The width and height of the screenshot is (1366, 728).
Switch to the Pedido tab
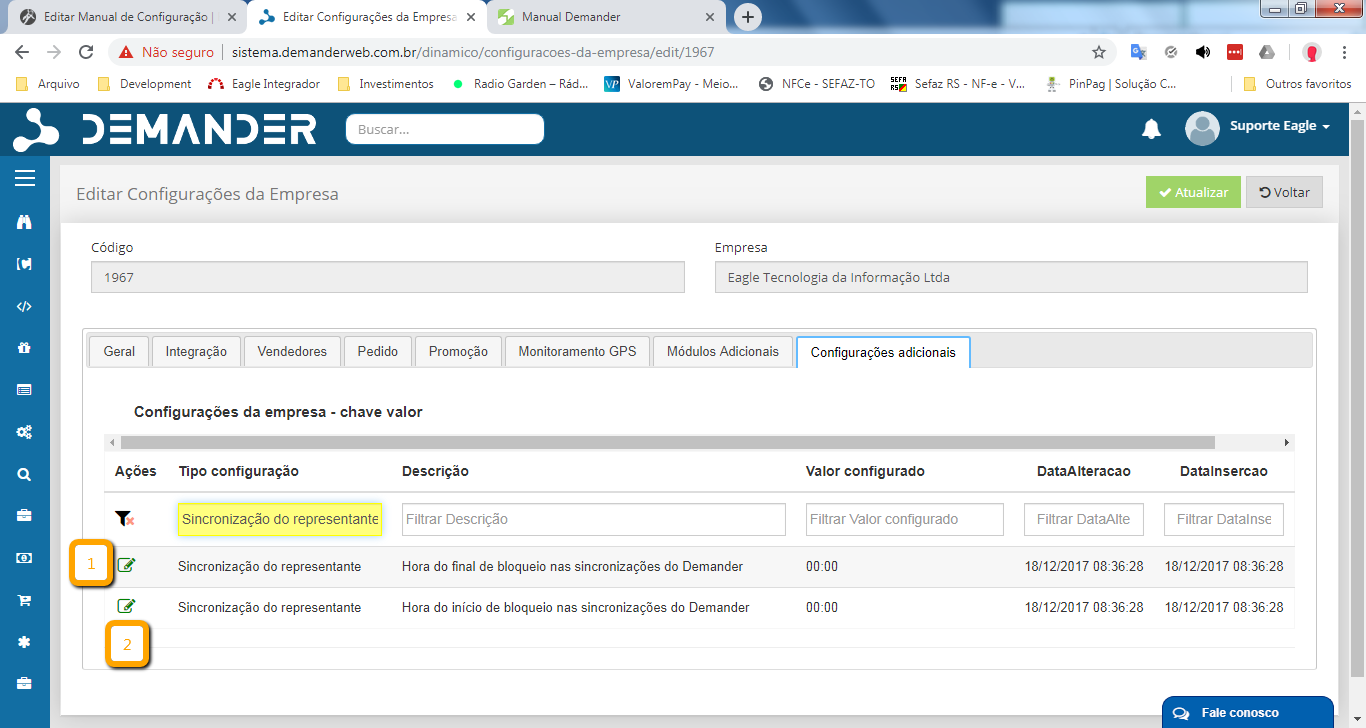(378, 351)
